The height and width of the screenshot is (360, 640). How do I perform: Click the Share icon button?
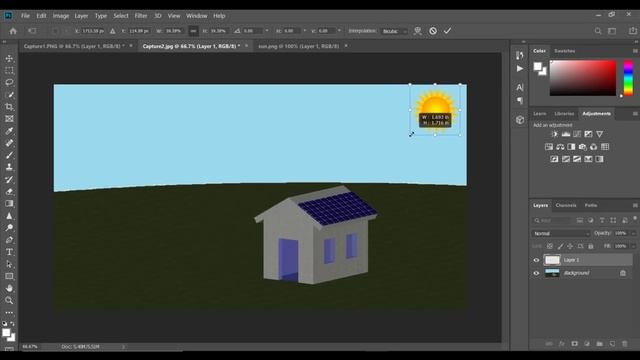click(632, 31)
